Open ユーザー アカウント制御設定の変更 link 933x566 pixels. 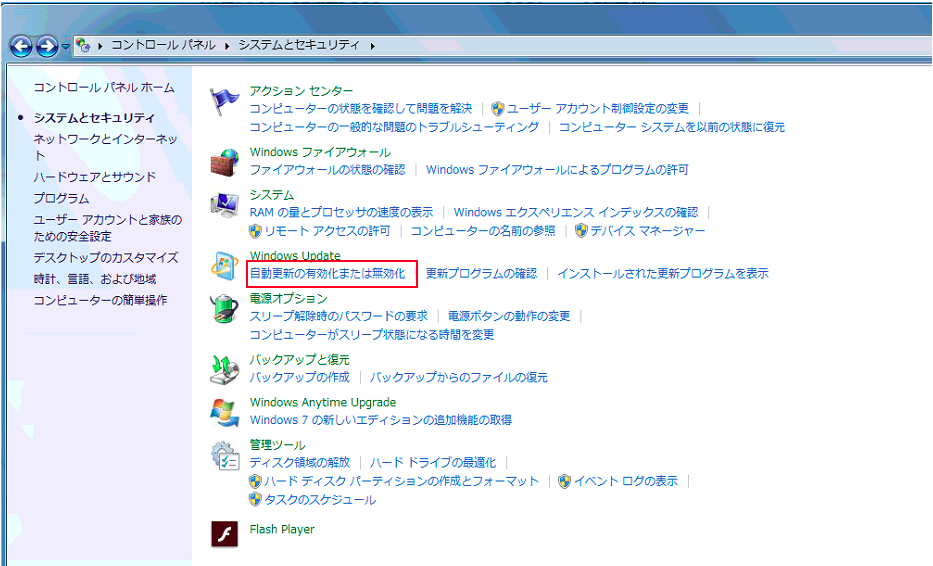(597, 108)
